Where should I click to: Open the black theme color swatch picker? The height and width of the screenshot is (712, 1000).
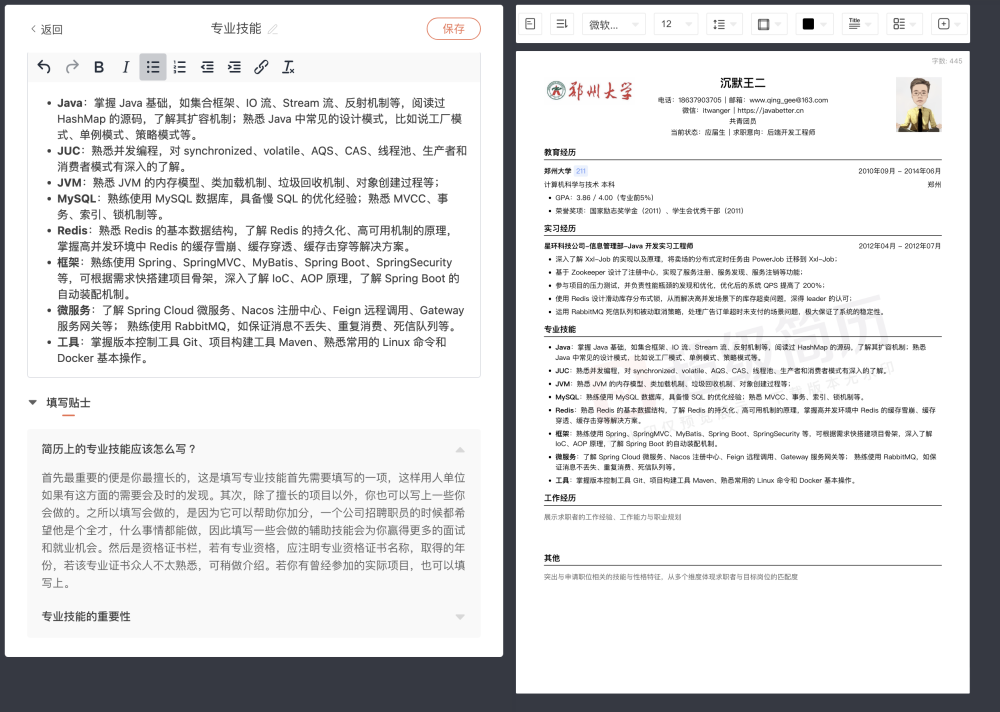(x=814, y=23)
